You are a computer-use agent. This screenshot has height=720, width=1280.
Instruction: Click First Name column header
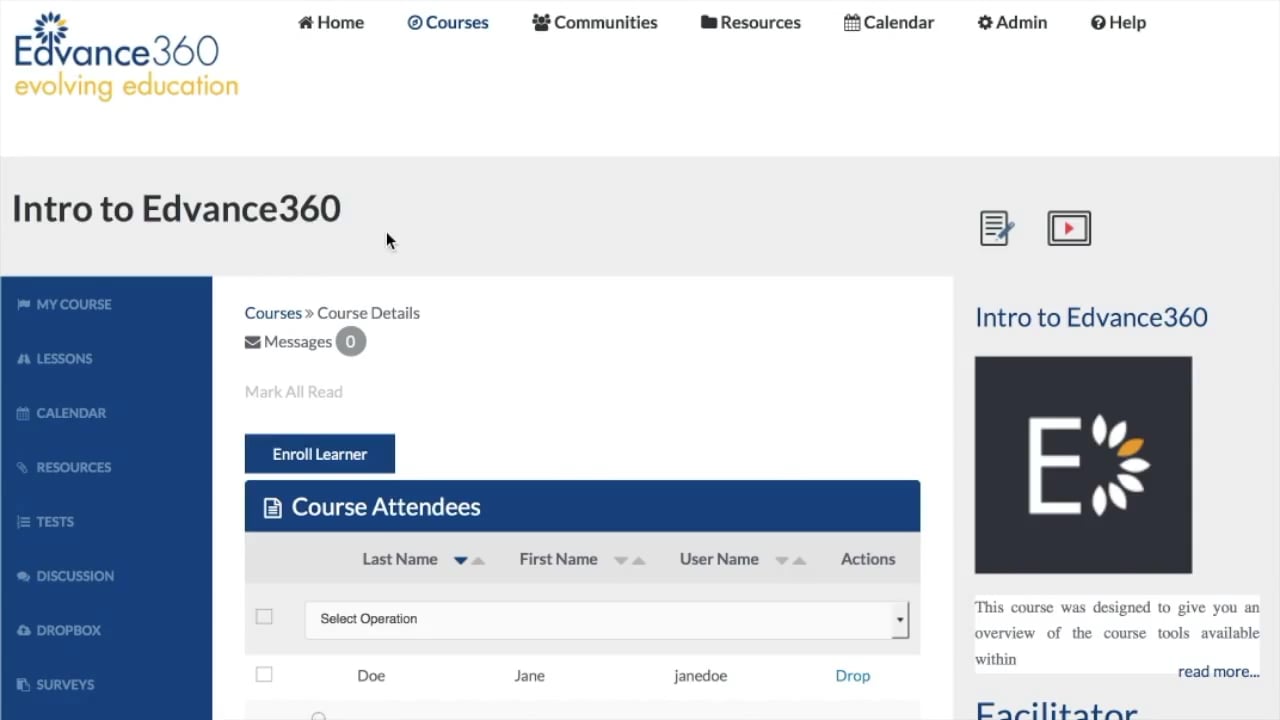click(x=558, y=559)
